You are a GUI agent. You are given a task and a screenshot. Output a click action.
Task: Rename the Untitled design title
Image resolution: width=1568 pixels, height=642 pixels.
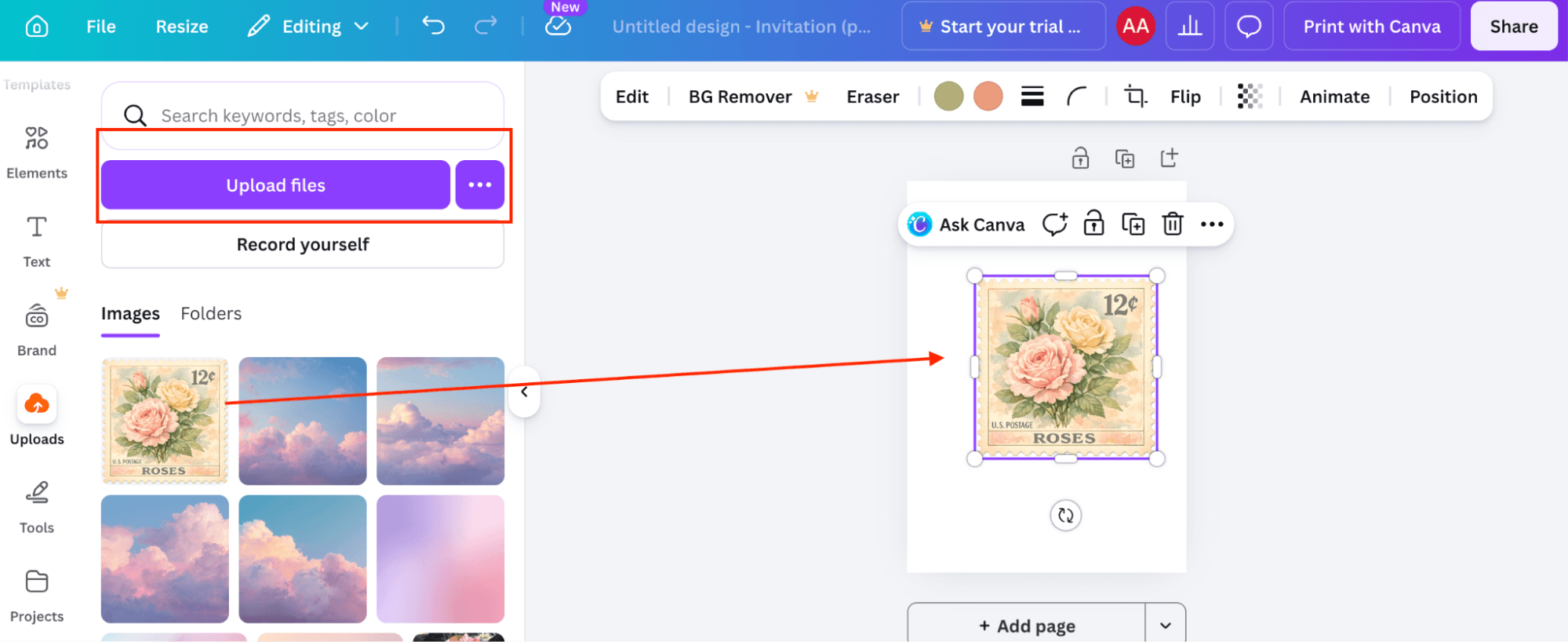point(741,27)
